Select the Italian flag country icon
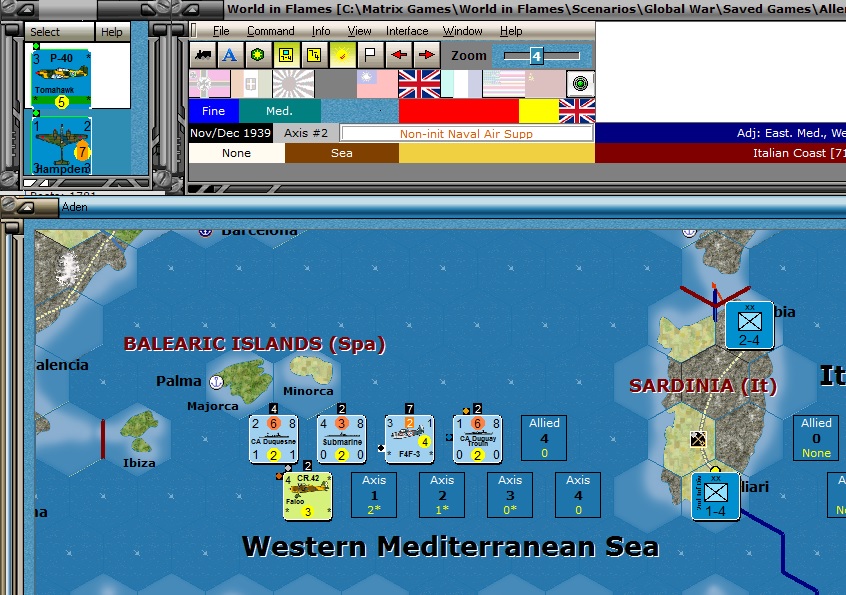This screenshot has height=595, width=846. 251,84
